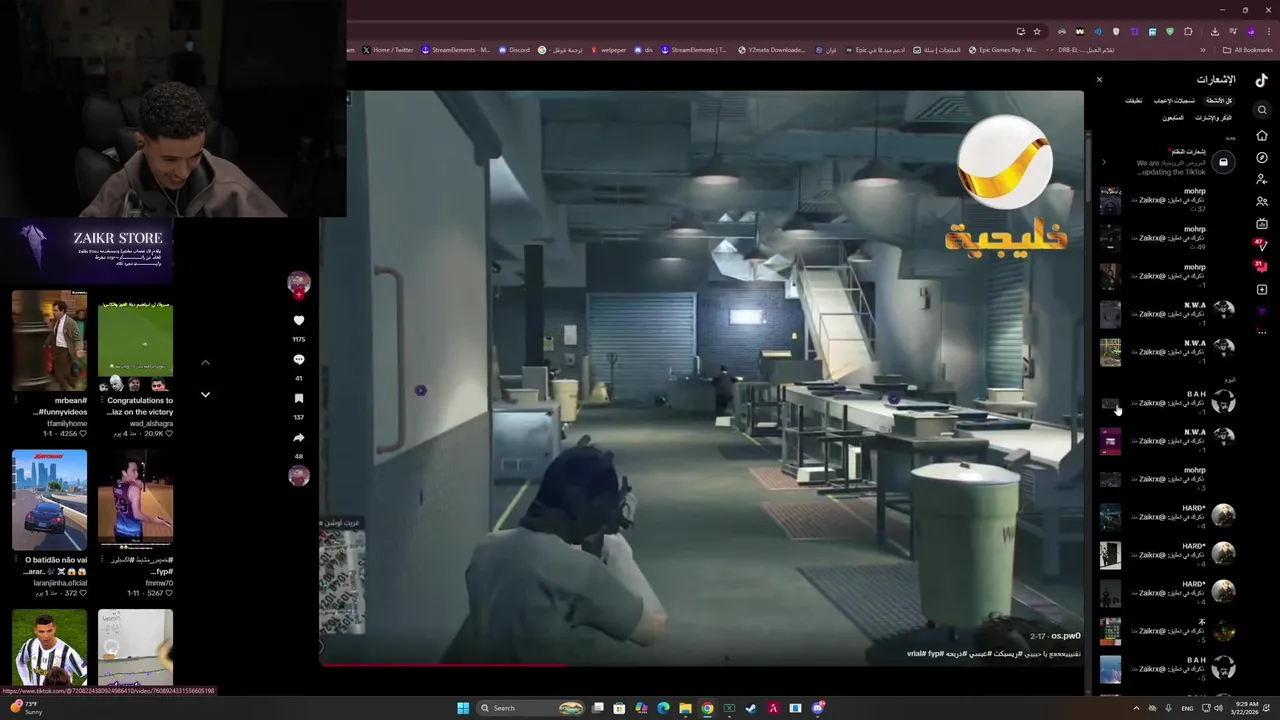Open the taskbar volume icon

click(1218, 708)
